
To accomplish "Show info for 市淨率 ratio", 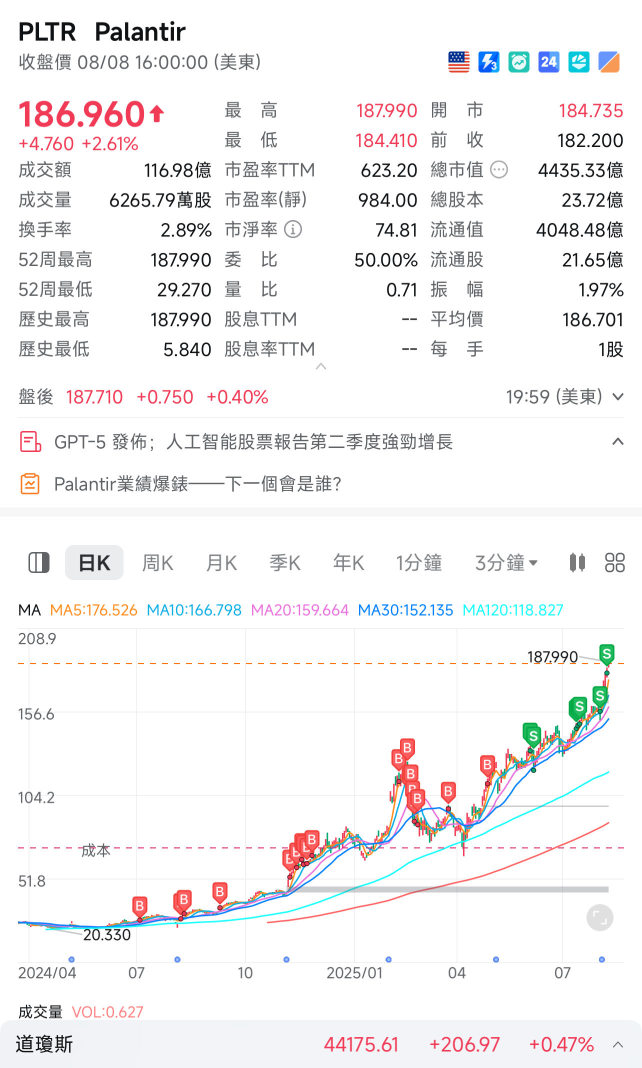I will pyautogui.click(x=293, y=230).
